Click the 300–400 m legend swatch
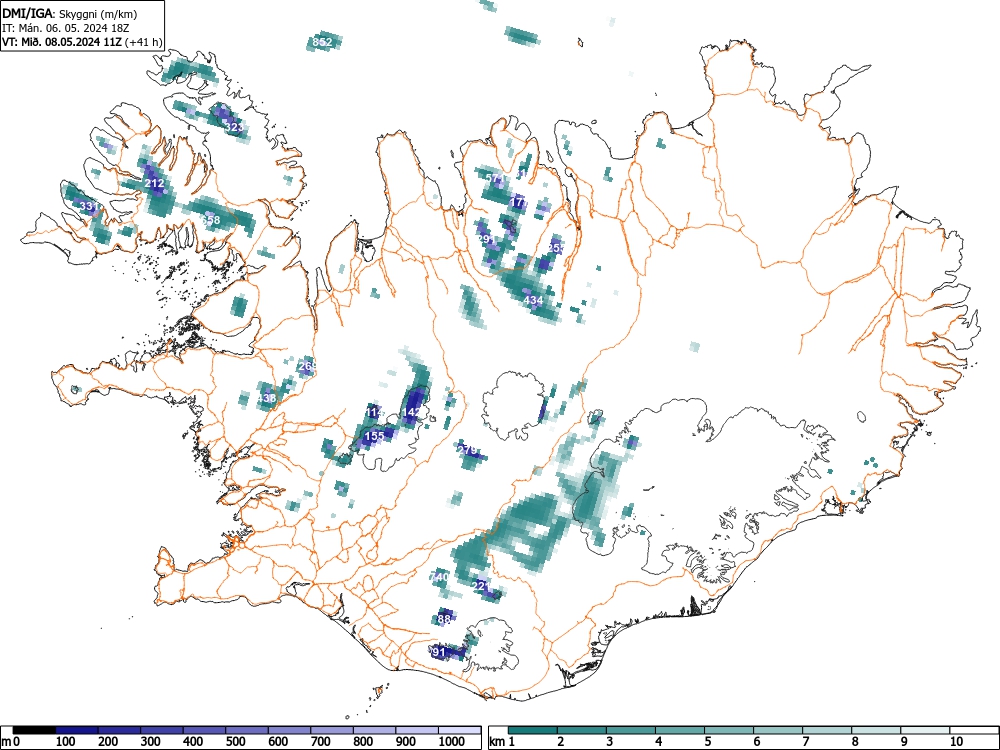1000x750 pixels. click(162, 730)
